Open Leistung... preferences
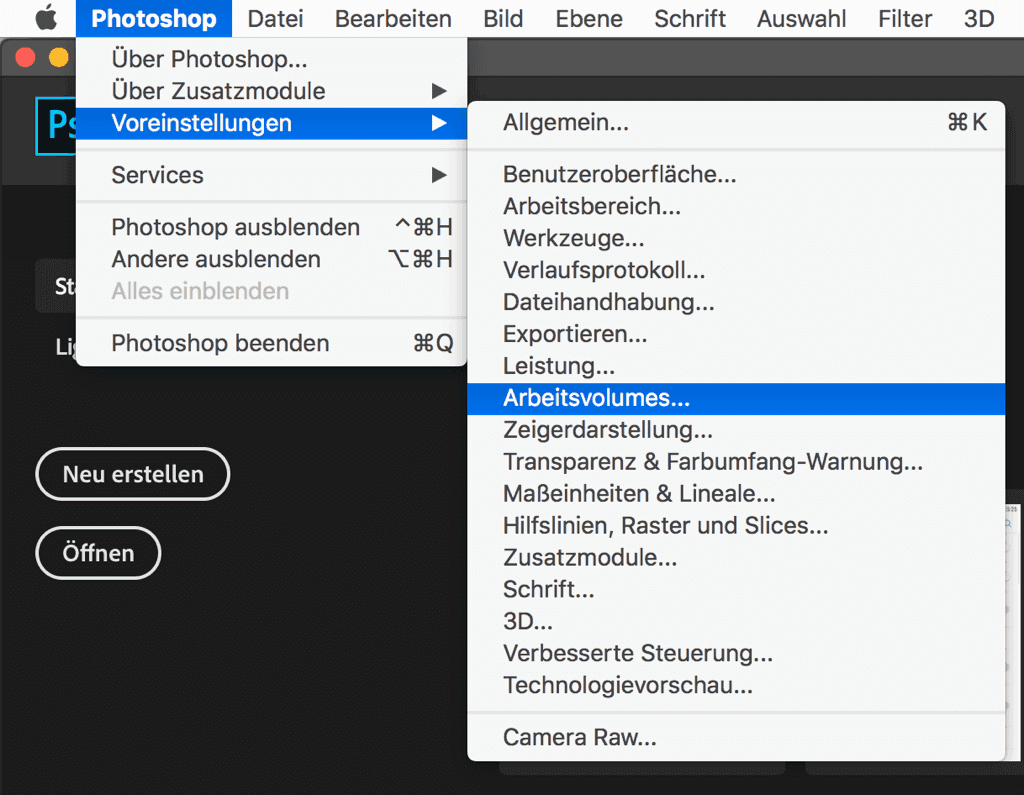The image size is (1024, 795). click(x=736, y=366)
